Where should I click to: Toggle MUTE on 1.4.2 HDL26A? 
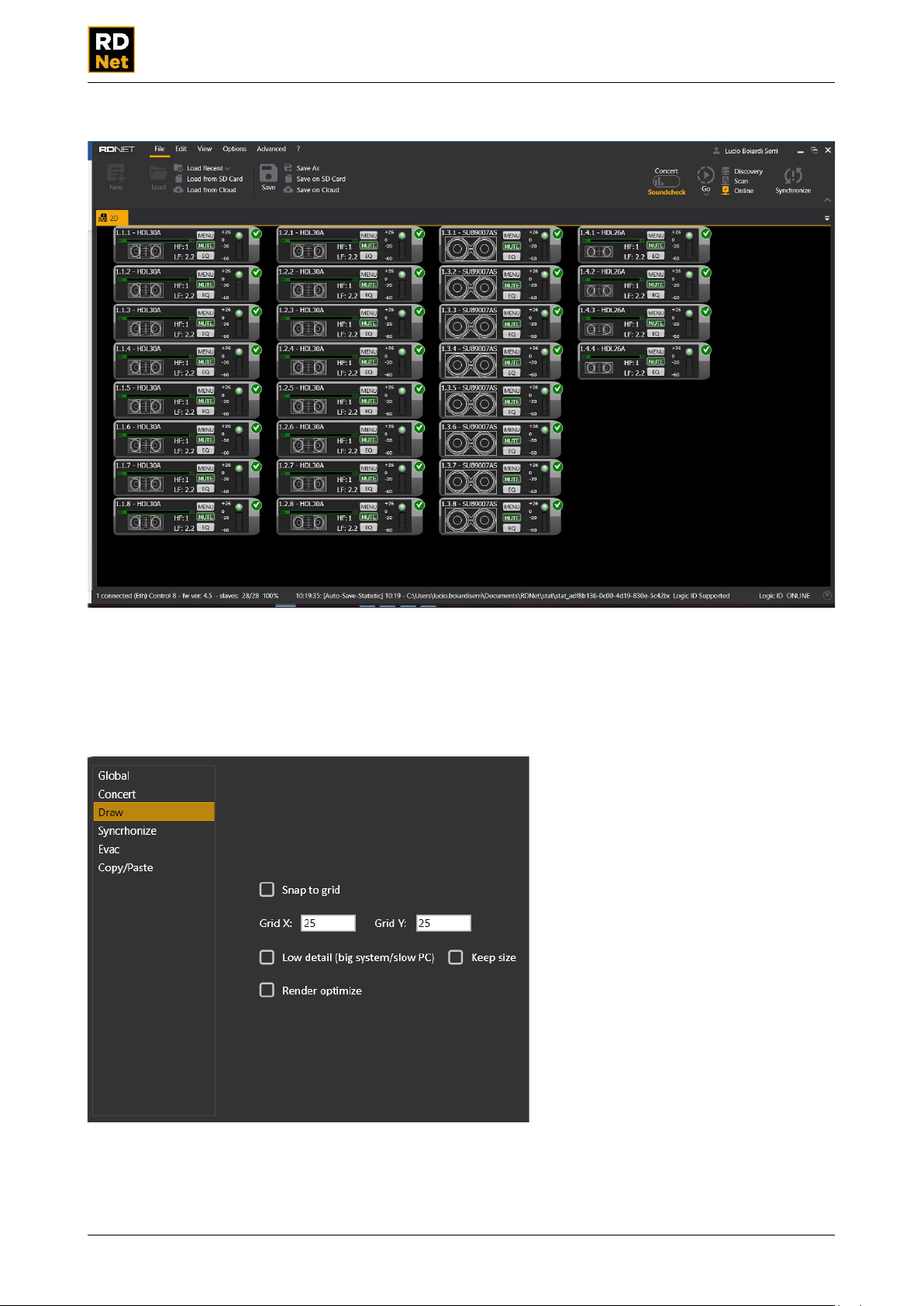tap(656, 284)
